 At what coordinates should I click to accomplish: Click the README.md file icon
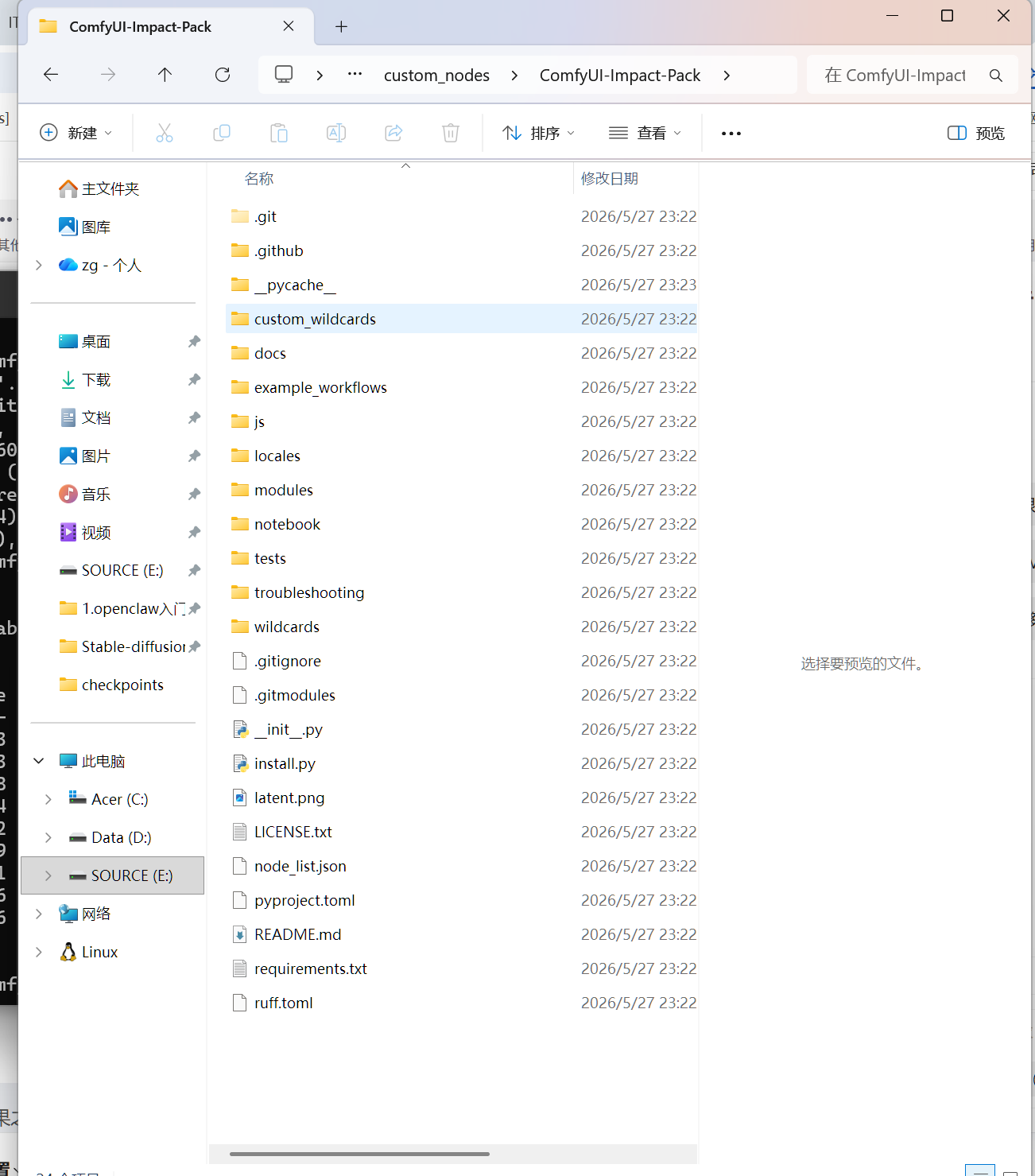tap(240, 935)
